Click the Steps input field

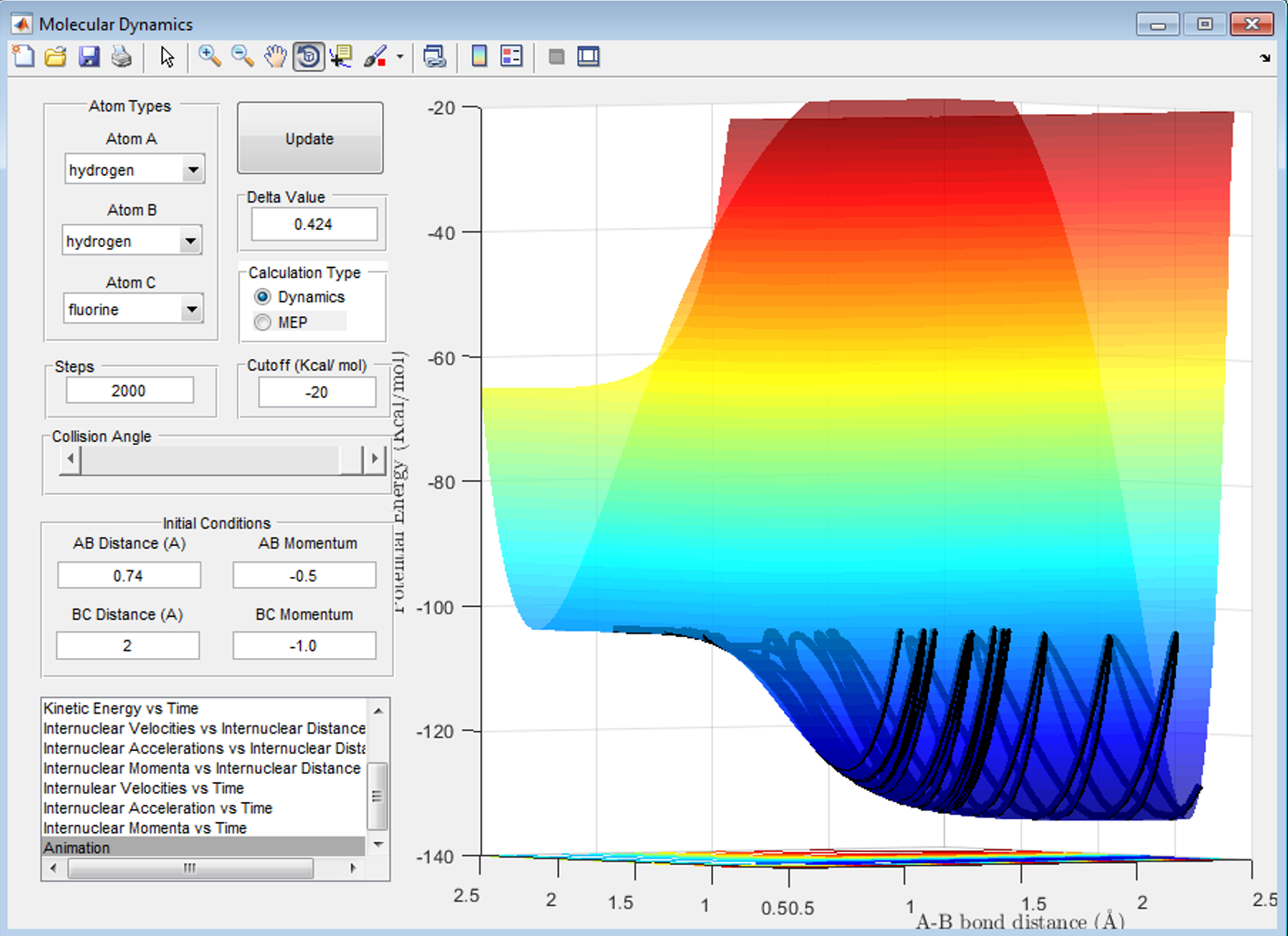pyautogui.click(x=129, y=391)
